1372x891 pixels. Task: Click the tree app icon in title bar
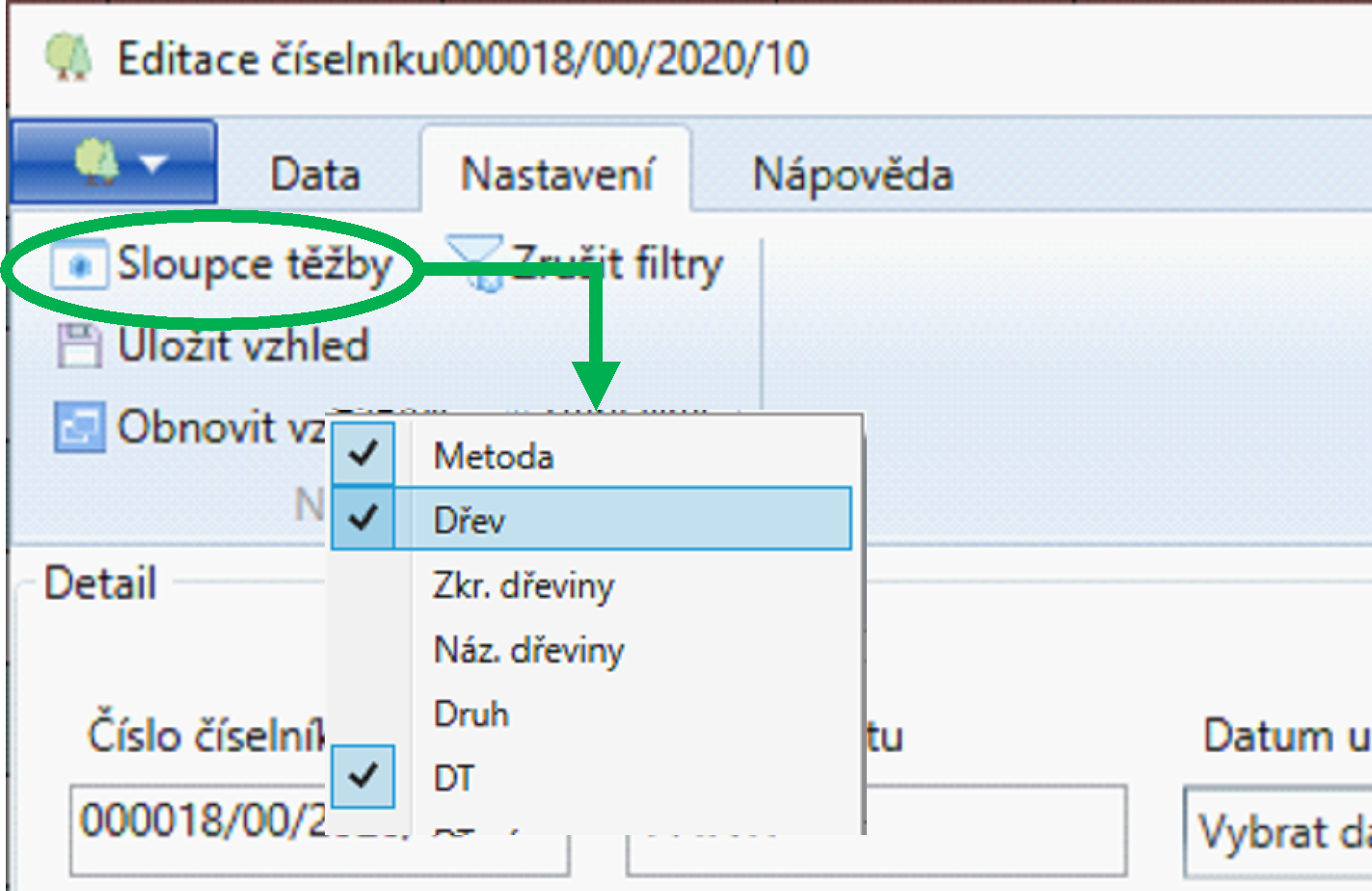click(x=68, y=58)
